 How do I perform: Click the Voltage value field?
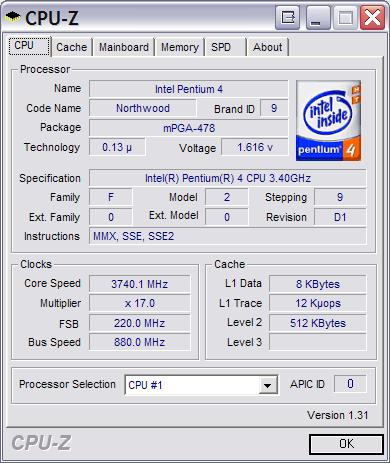[x=255, y=147]
